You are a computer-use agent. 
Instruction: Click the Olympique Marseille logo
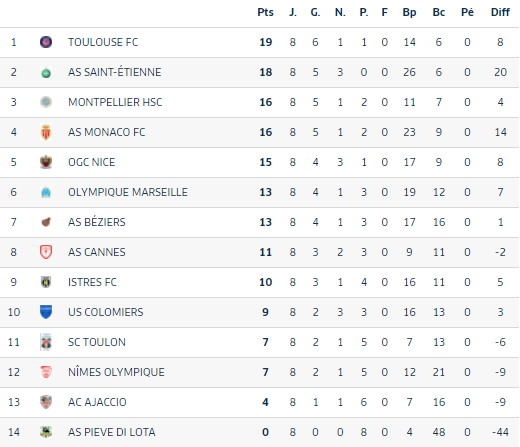(x=46, y=192)
